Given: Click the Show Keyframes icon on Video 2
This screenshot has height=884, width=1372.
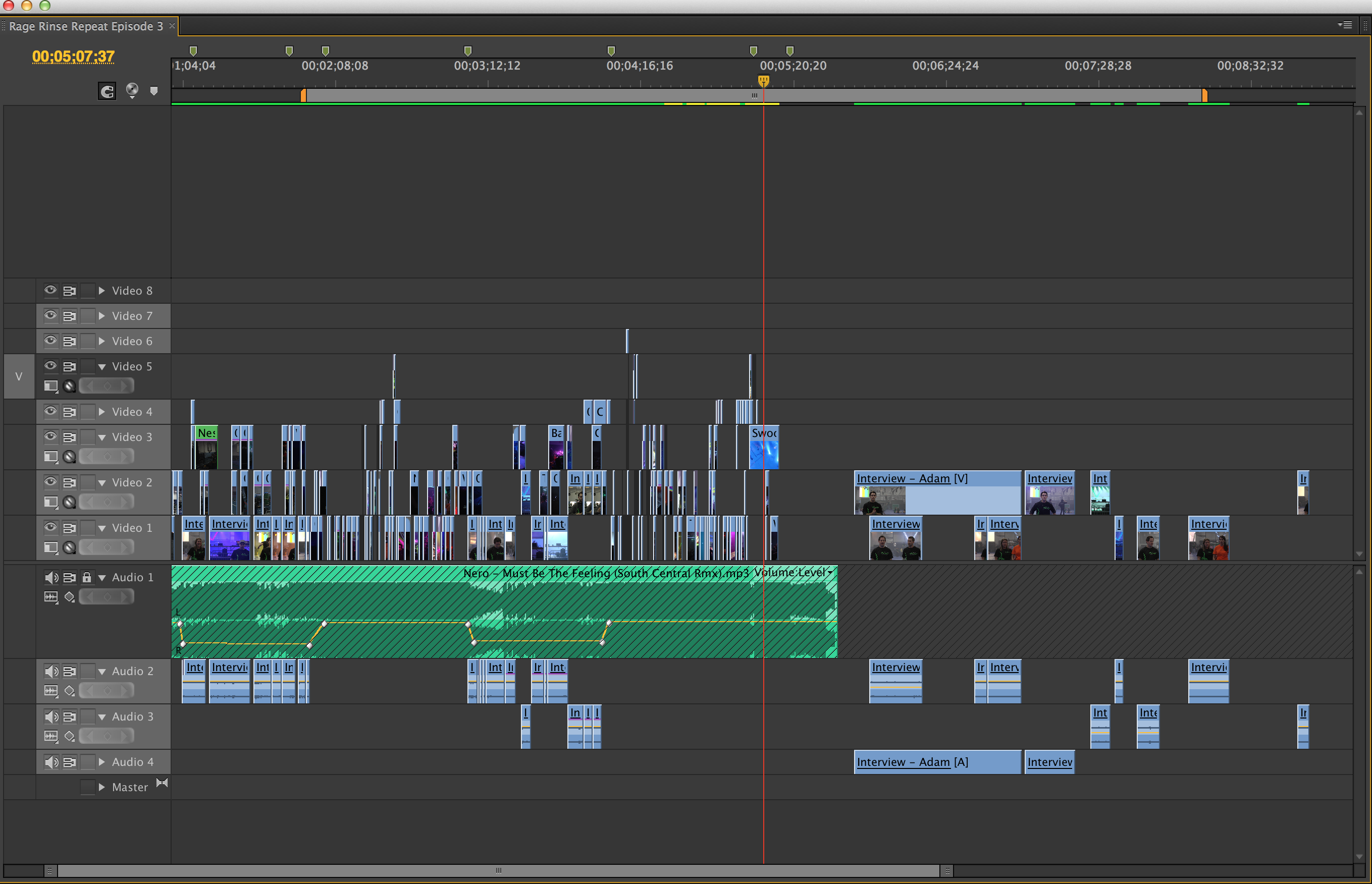Looking at the screenshot, I should [x=70, y=501].
